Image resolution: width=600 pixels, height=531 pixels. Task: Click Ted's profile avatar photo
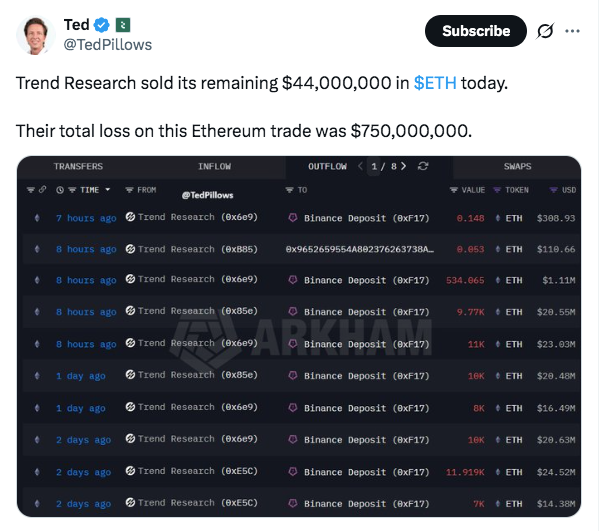36,35
